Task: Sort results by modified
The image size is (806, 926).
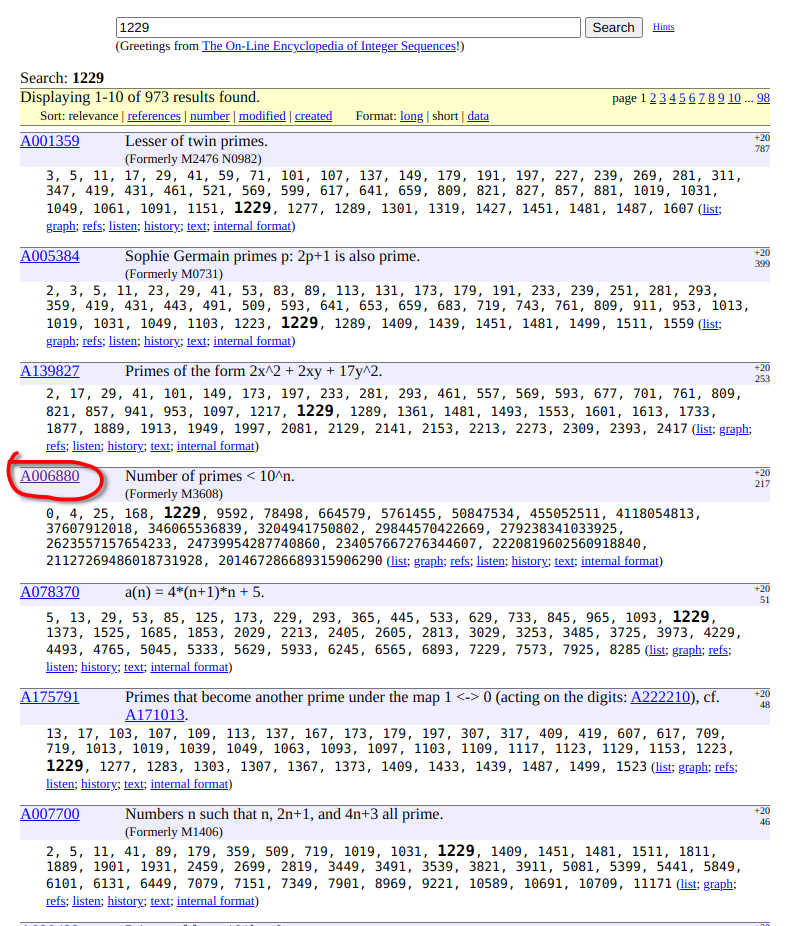Action: (x=262, y=116)
